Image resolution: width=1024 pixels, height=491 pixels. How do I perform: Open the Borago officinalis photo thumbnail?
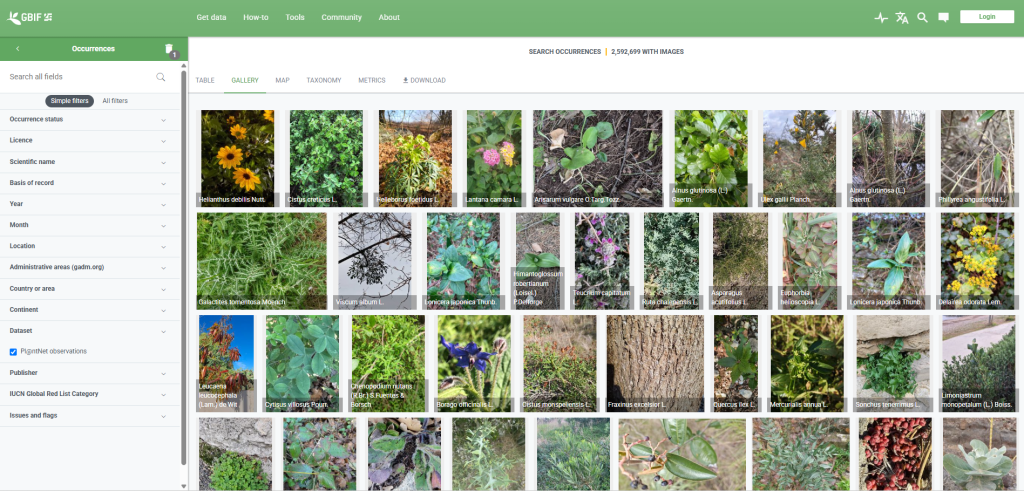(474, 364)
